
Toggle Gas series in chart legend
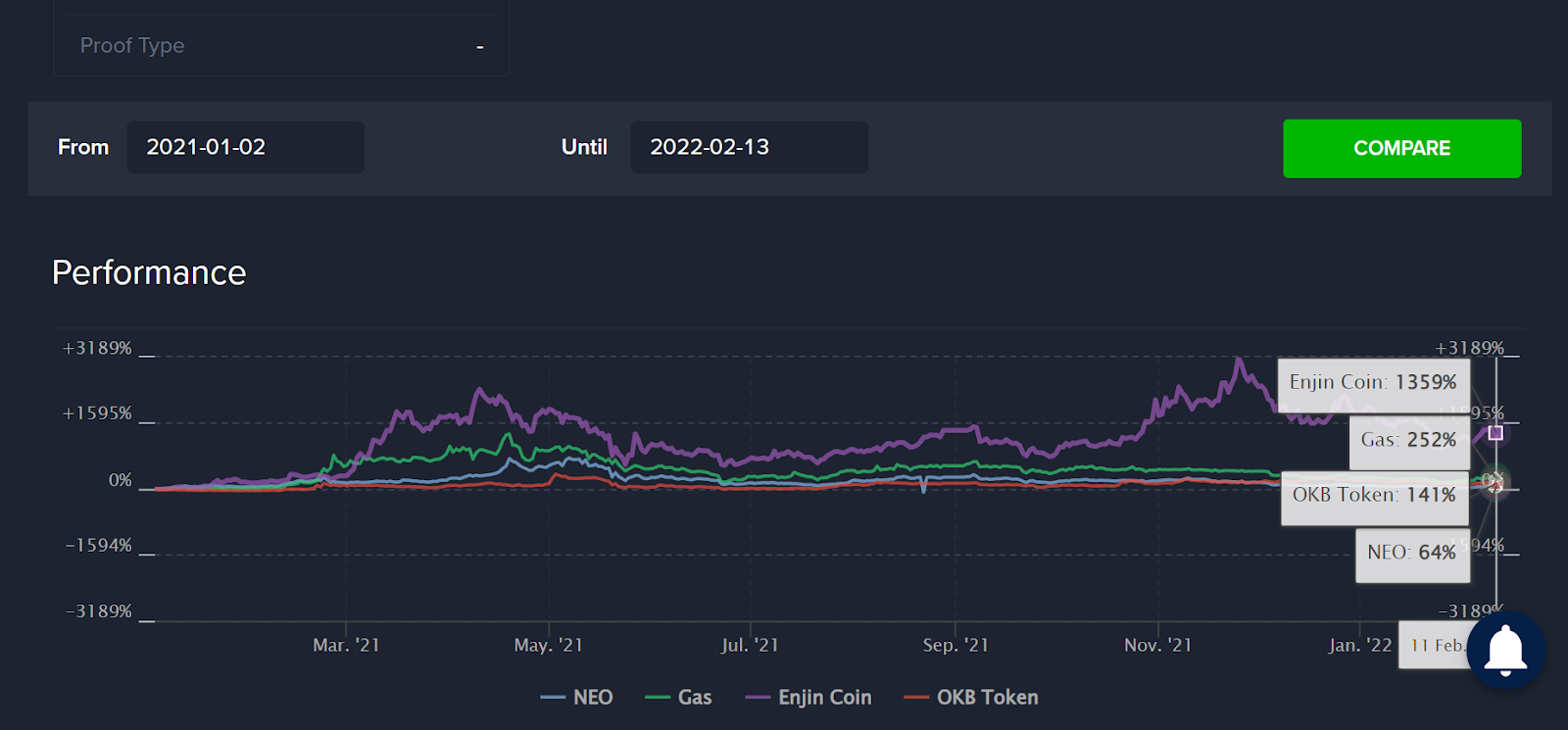click(678, 698)
